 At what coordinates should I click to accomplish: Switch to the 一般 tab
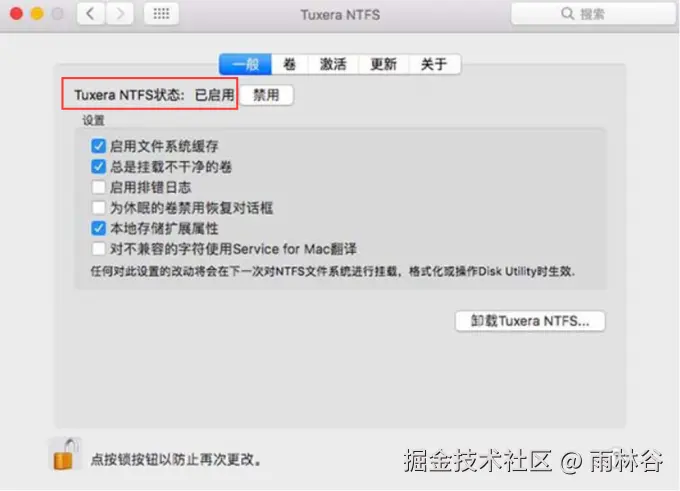(x=245, y=64)
